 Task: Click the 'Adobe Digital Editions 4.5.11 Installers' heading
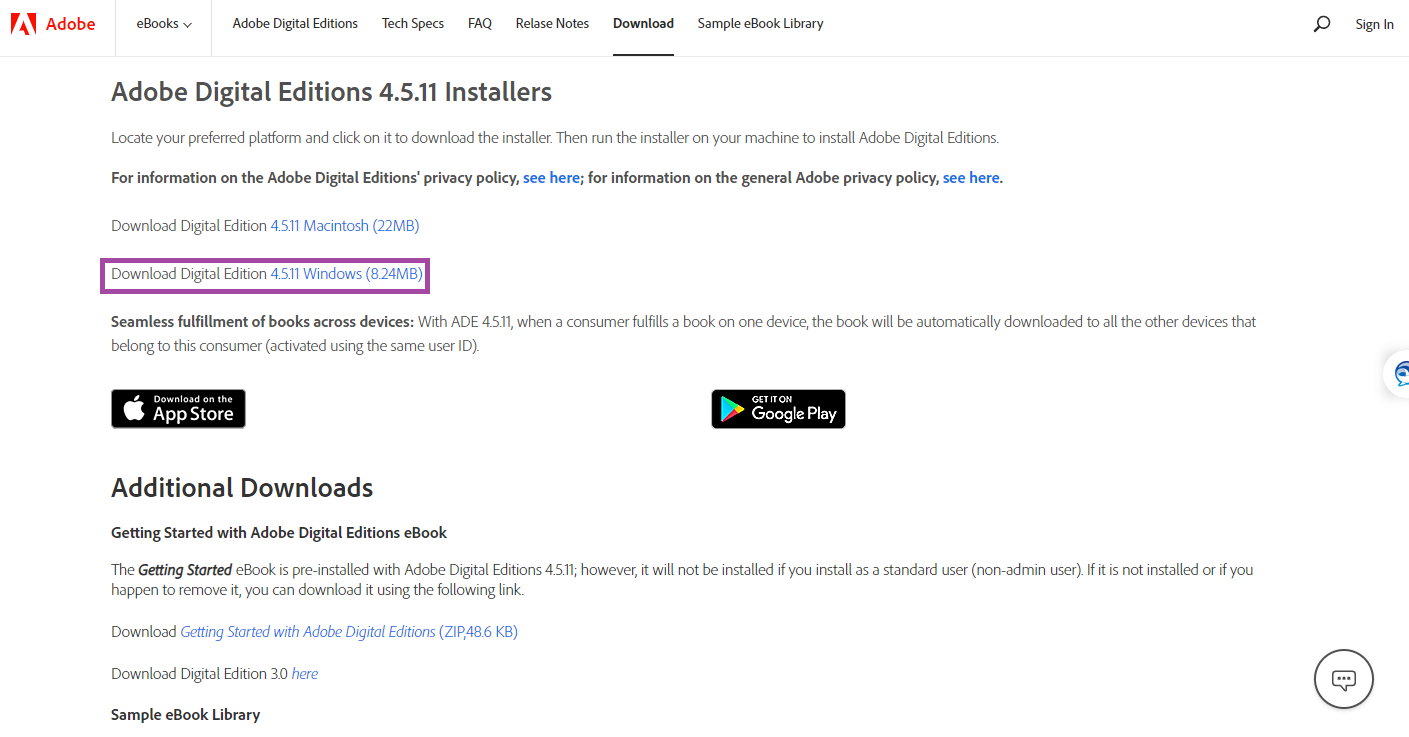click(x=331, y=92)
